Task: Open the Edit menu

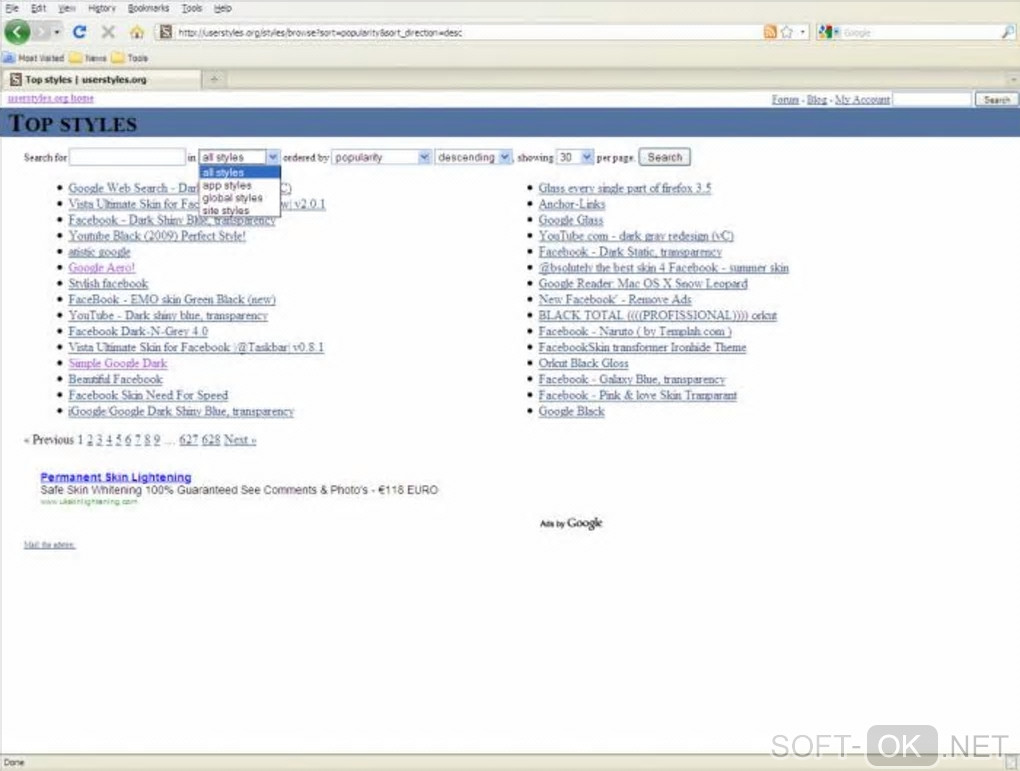Action: [x=38, y=8]
